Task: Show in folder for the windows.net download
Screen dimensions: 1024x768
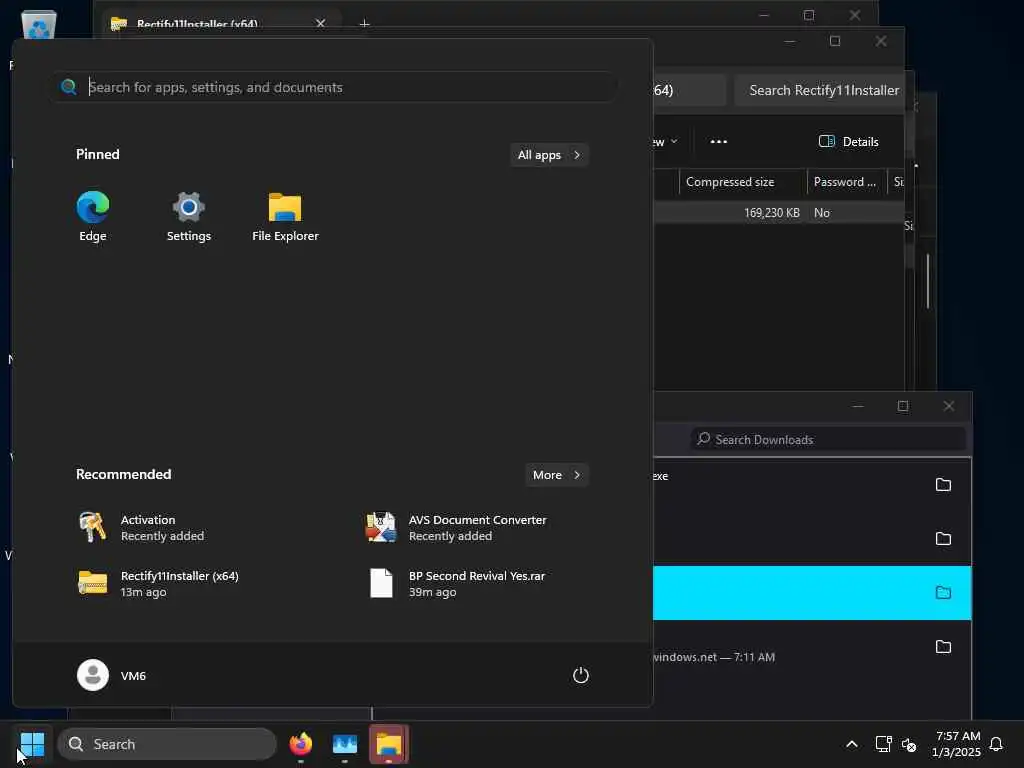Action: pos(943,647)
